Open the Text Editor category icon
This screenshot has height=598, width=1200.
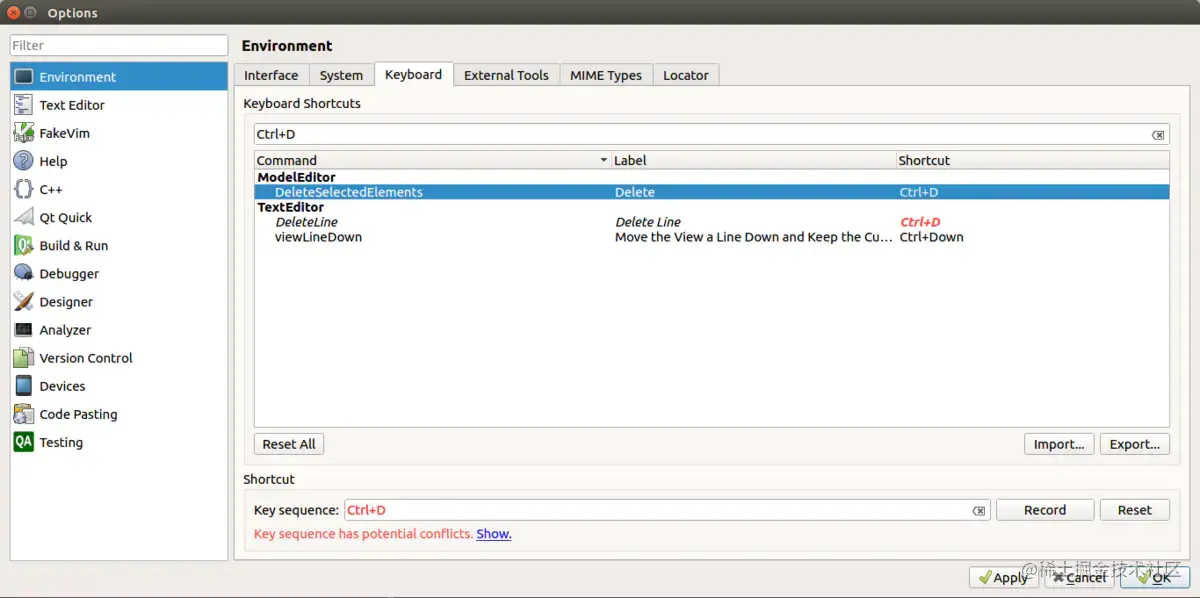pyautogui.click(x=24, y=105)
